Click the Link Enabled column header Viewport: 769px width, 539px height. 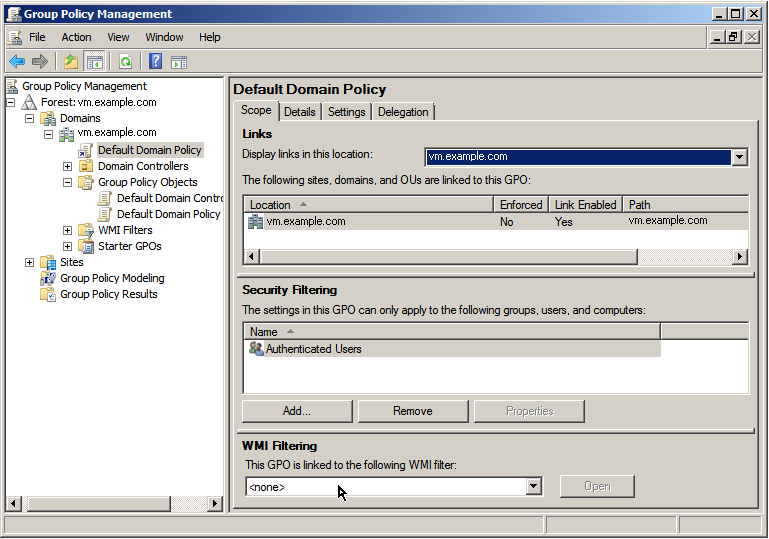[586, 205]
